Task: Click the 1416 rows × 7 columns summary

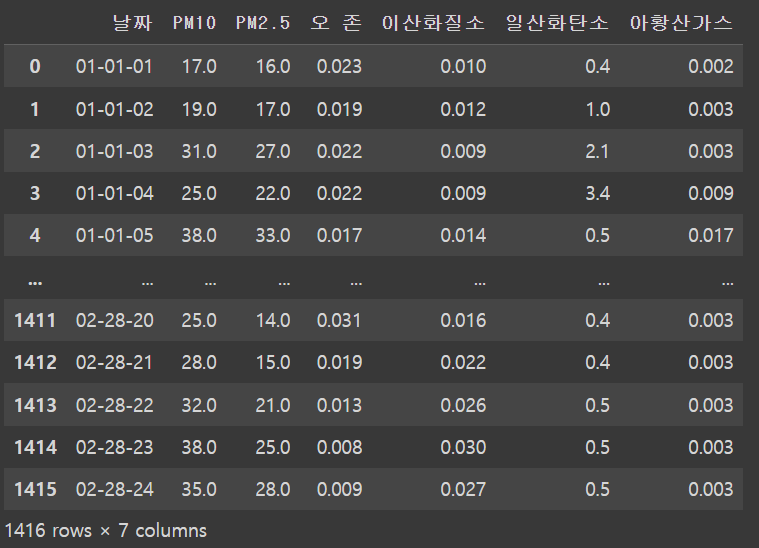Action: click(x=106, y=531)
